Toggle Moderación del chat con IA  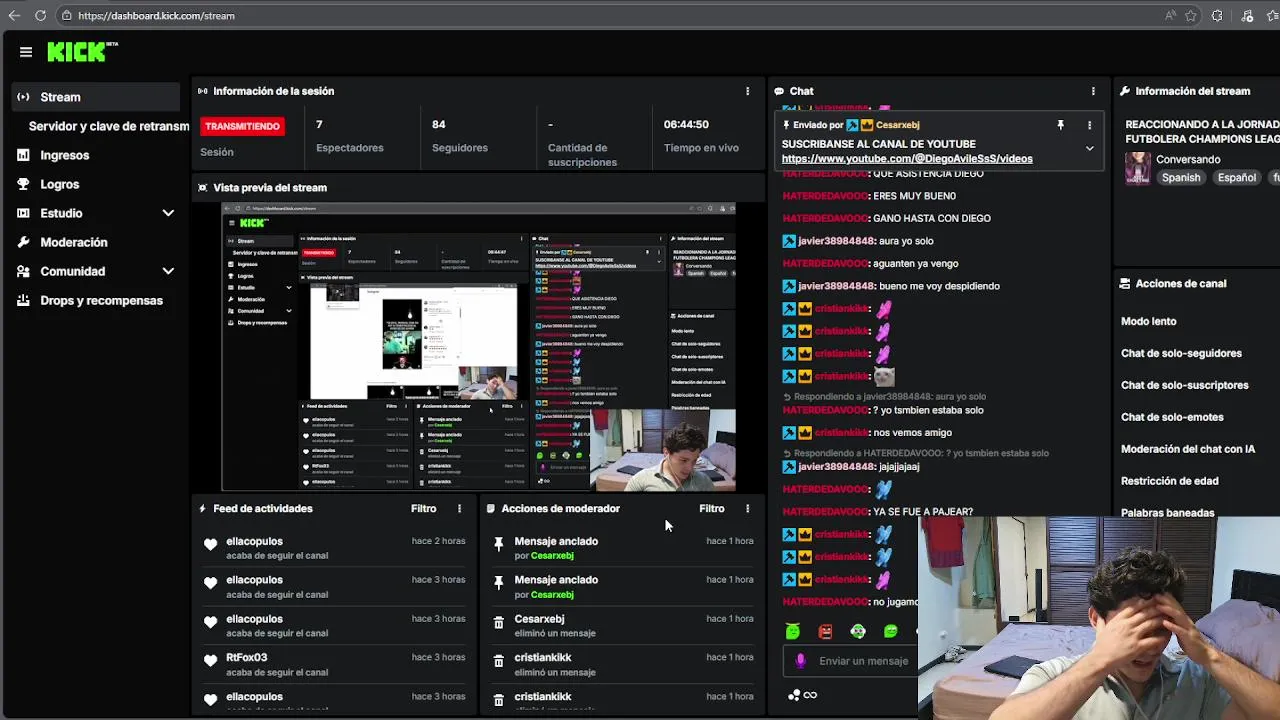click(1188, 449)
